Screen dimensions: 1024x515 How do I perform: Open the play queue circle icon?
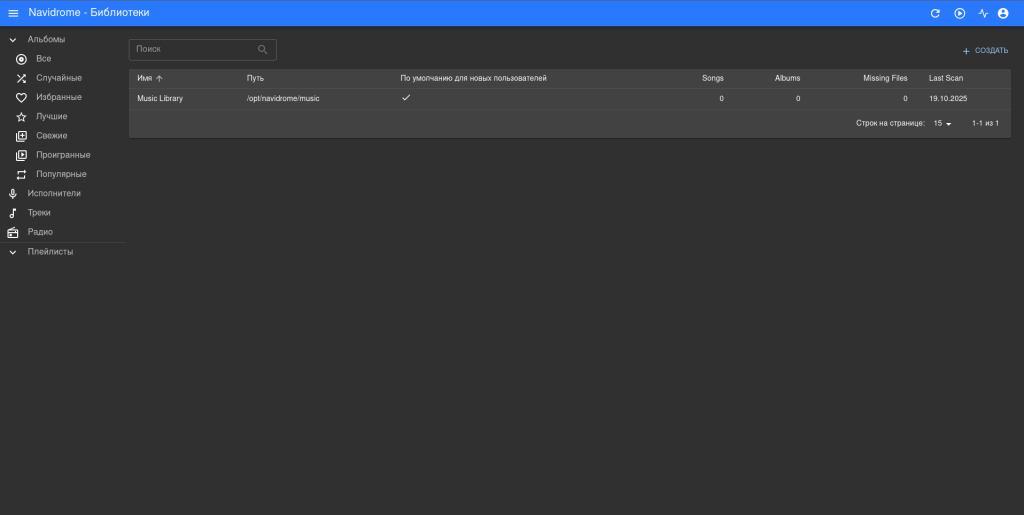[x=959, y=13]
